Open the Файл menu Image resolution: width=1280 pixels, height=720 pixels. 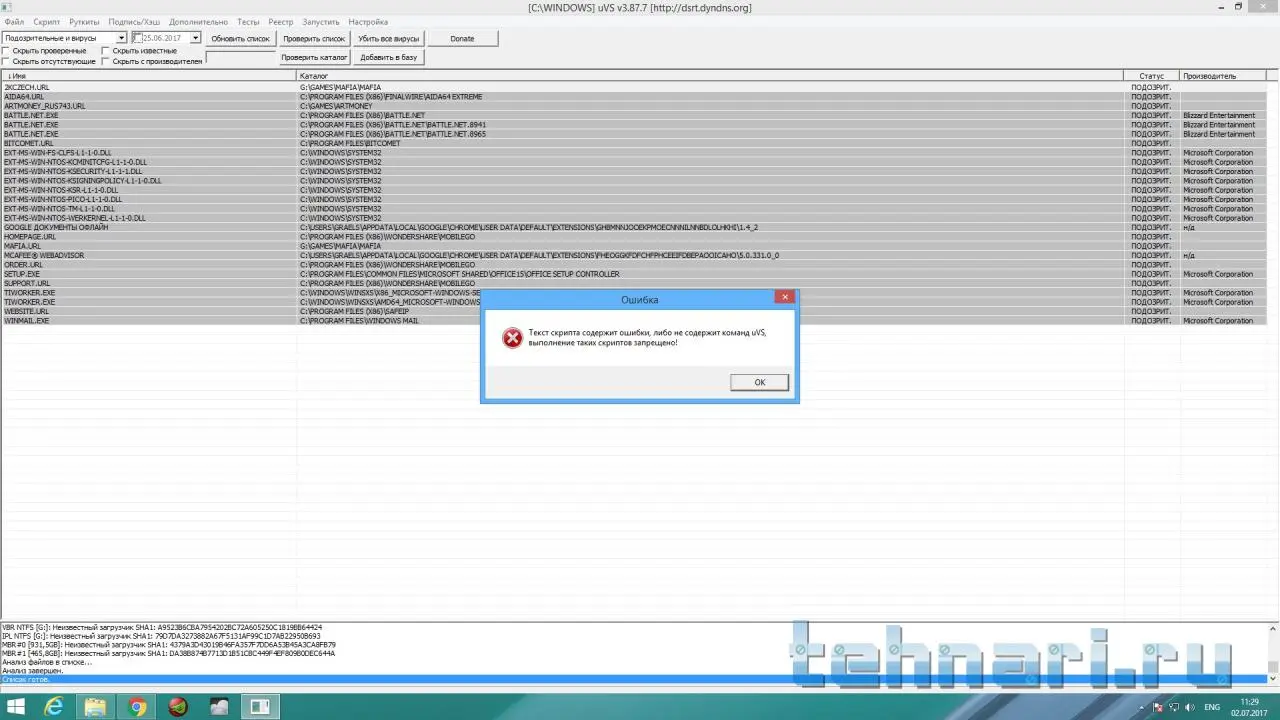[14, 22]
